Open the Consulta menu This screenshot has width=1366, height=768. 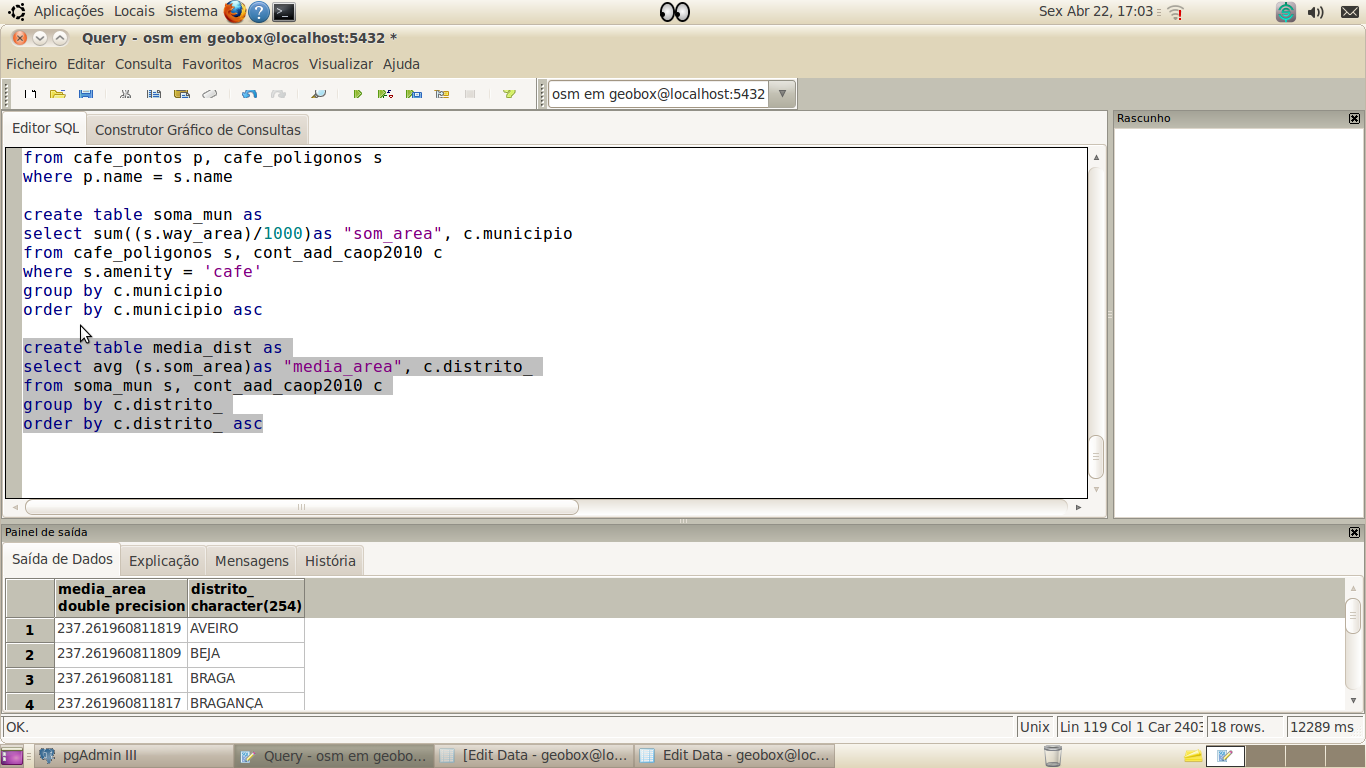[143, 64]
